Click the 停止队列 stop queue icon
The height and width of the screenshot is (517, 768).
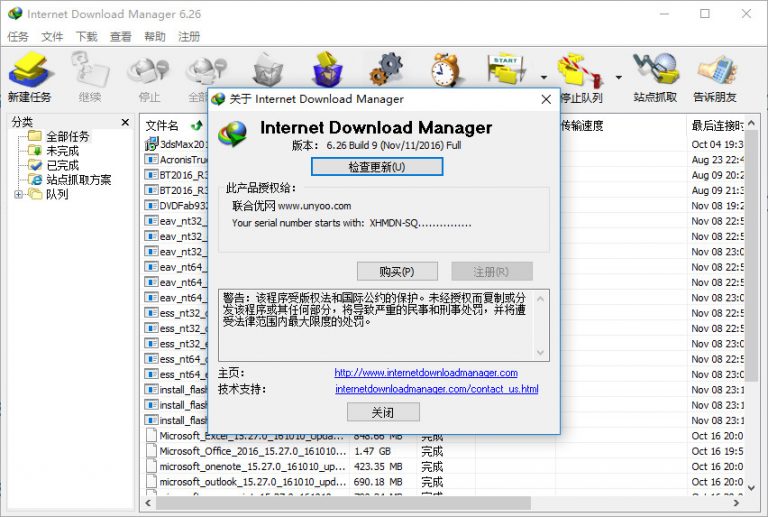580,77
